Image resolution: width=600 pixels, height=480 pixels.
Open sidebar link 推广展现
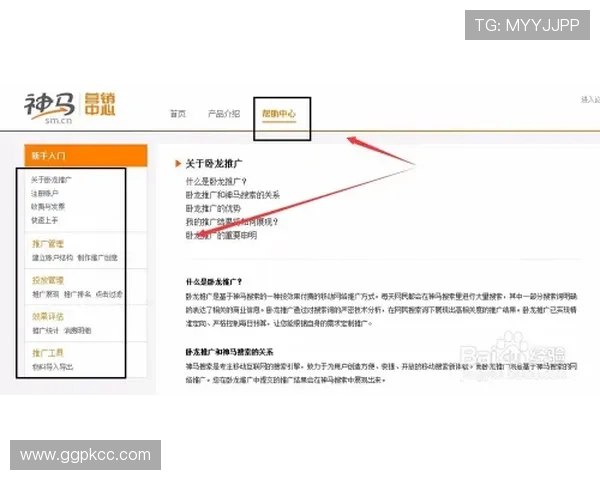[x=46, y=294]
